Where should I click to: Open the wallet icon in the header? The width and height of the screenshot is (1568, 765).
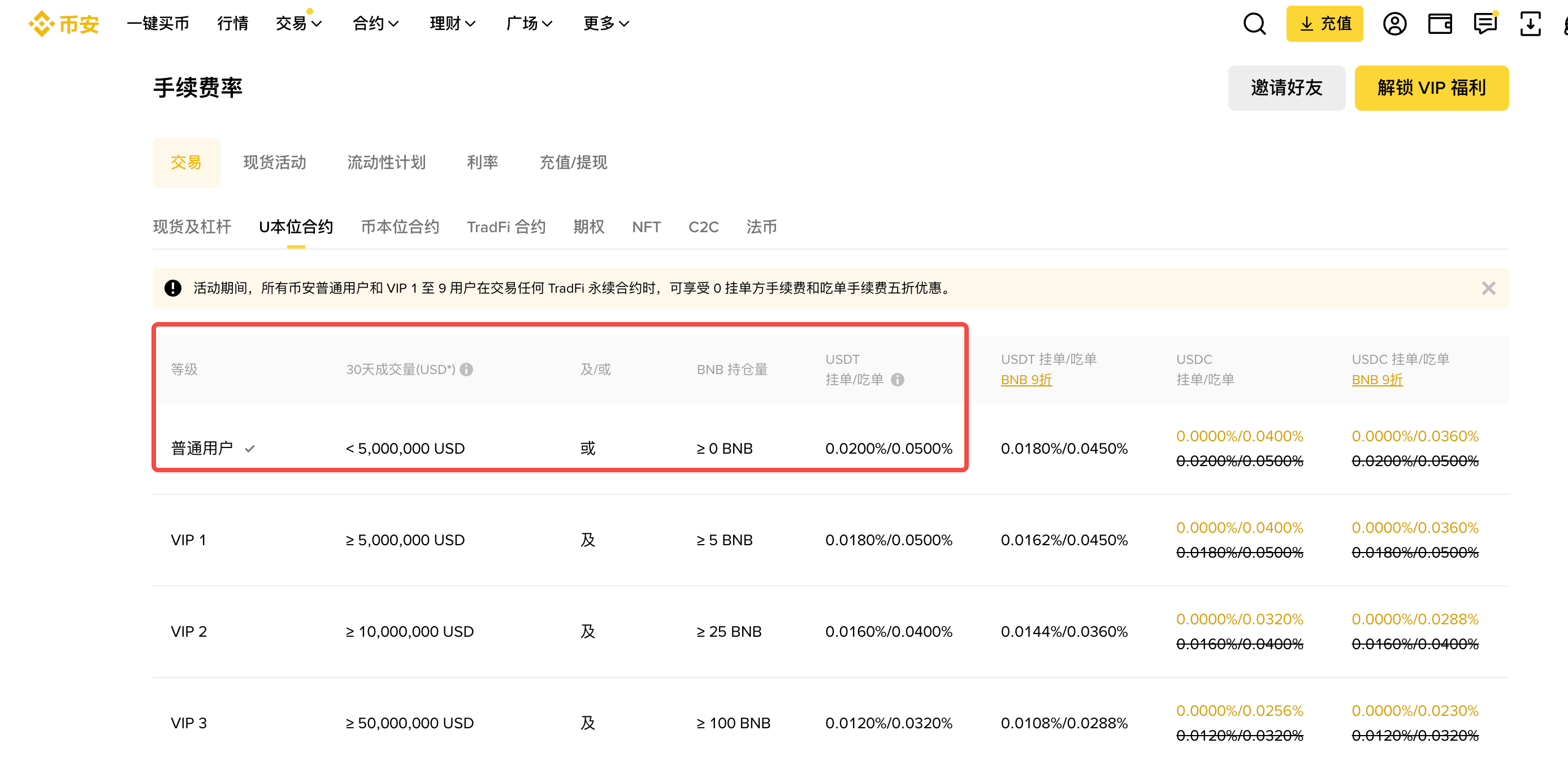coord(1440,24)
